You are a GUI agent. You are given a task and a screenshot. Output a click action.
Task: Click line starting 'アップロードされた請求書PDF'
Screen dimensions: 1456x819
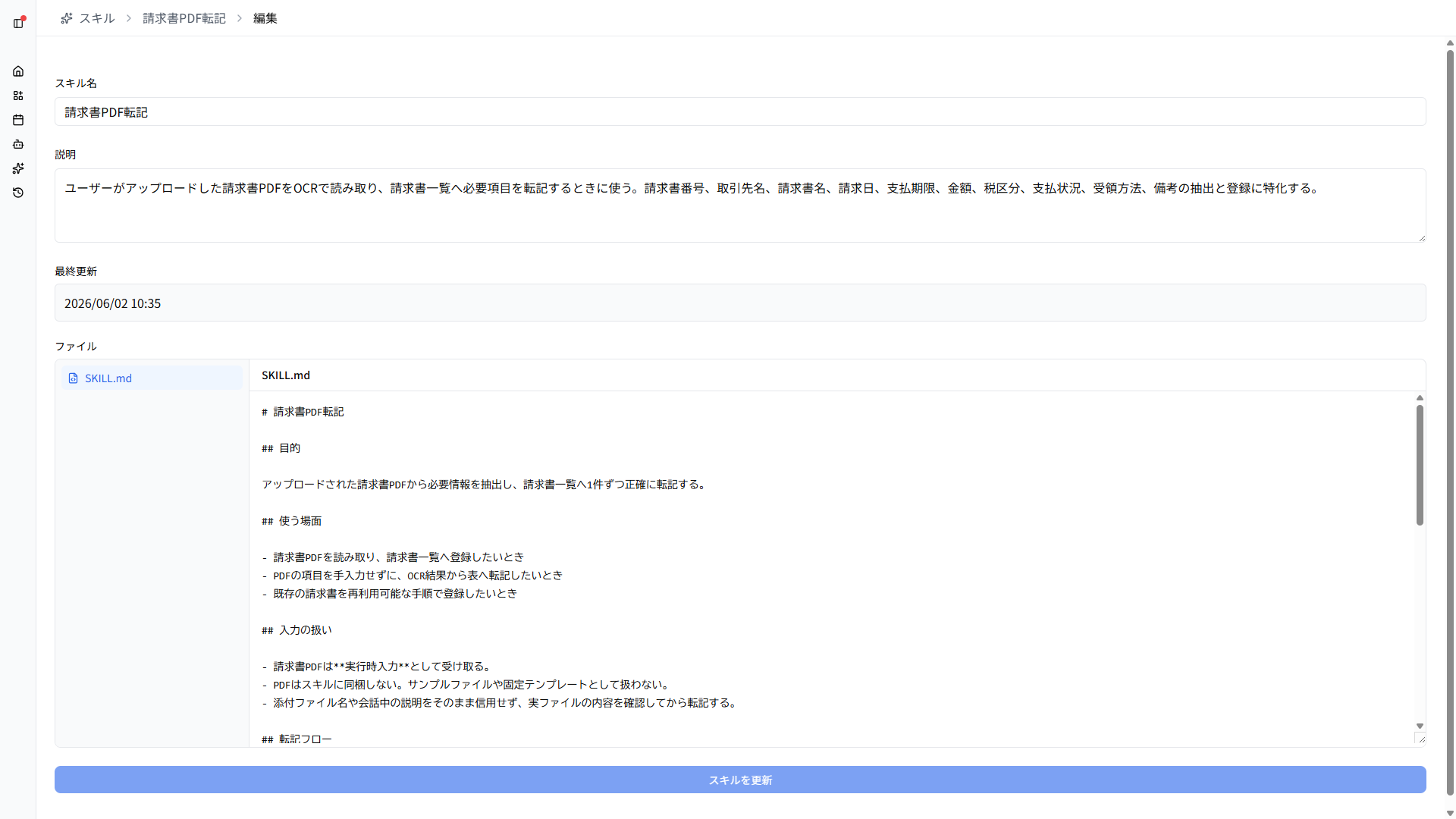pyautogui.click(x=485, y=485)
